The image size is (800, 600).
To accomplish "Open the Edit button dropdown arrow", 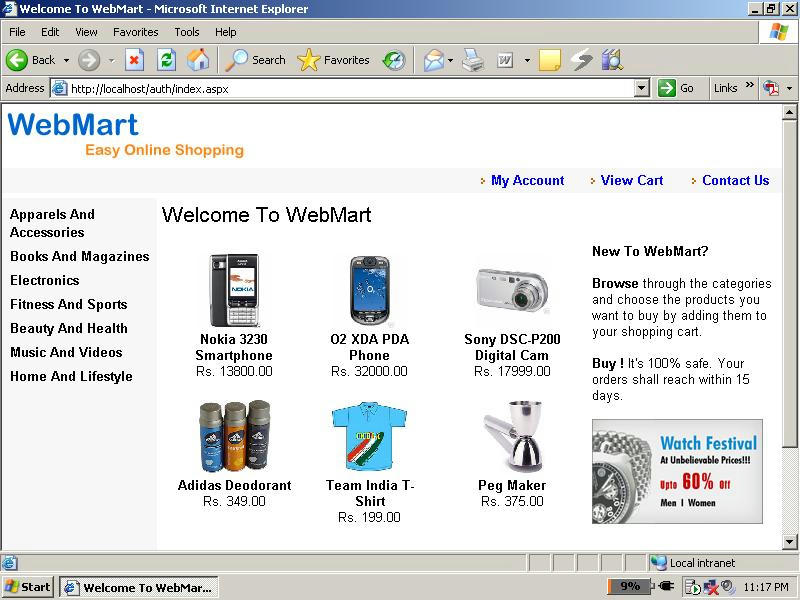I will [528, 60].
